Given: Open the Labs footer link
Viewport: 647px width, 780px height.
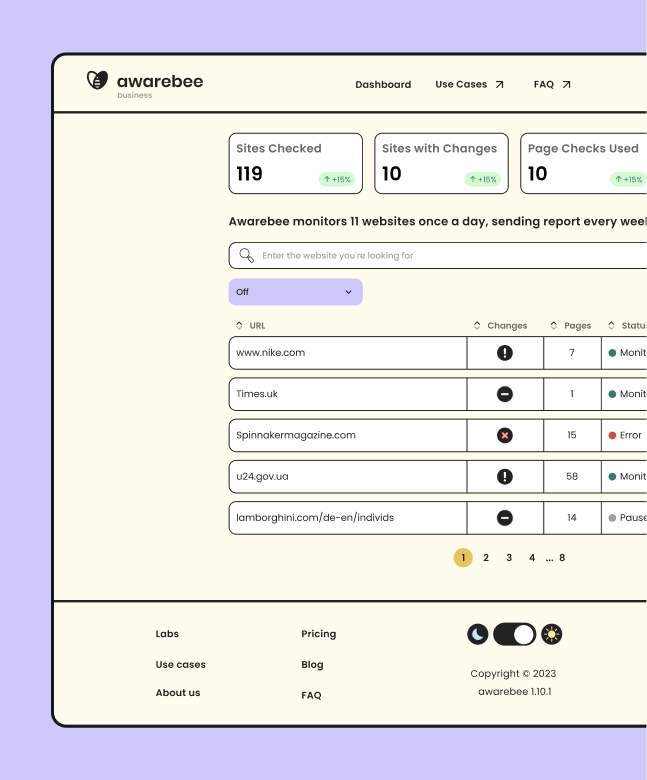Looking at the screenshot, I should tap(167, 634).
